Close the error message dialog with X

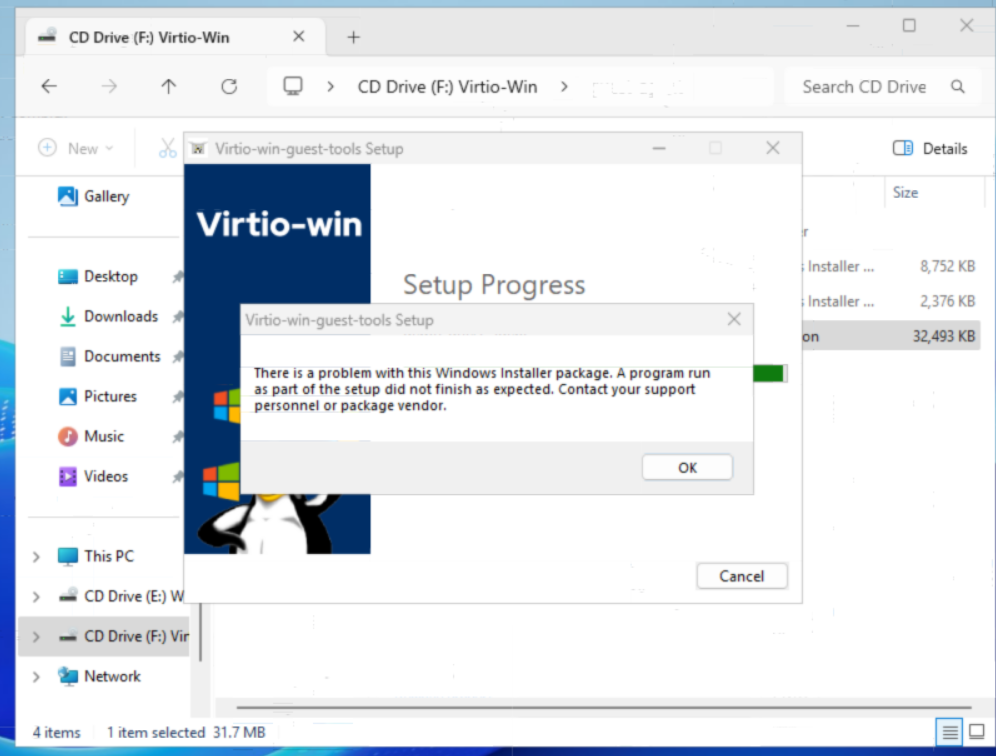tap(734, 319)
